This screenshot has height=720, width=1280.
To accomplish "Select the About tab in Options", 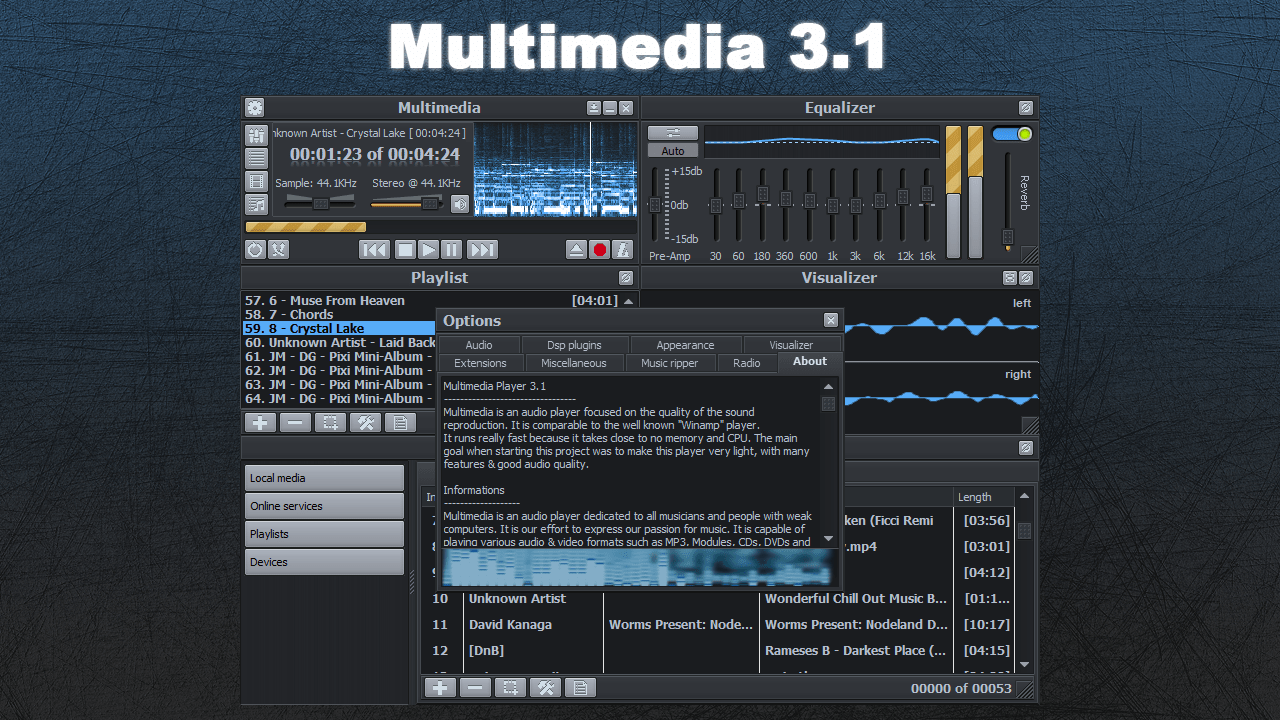I will coord(810,362).
